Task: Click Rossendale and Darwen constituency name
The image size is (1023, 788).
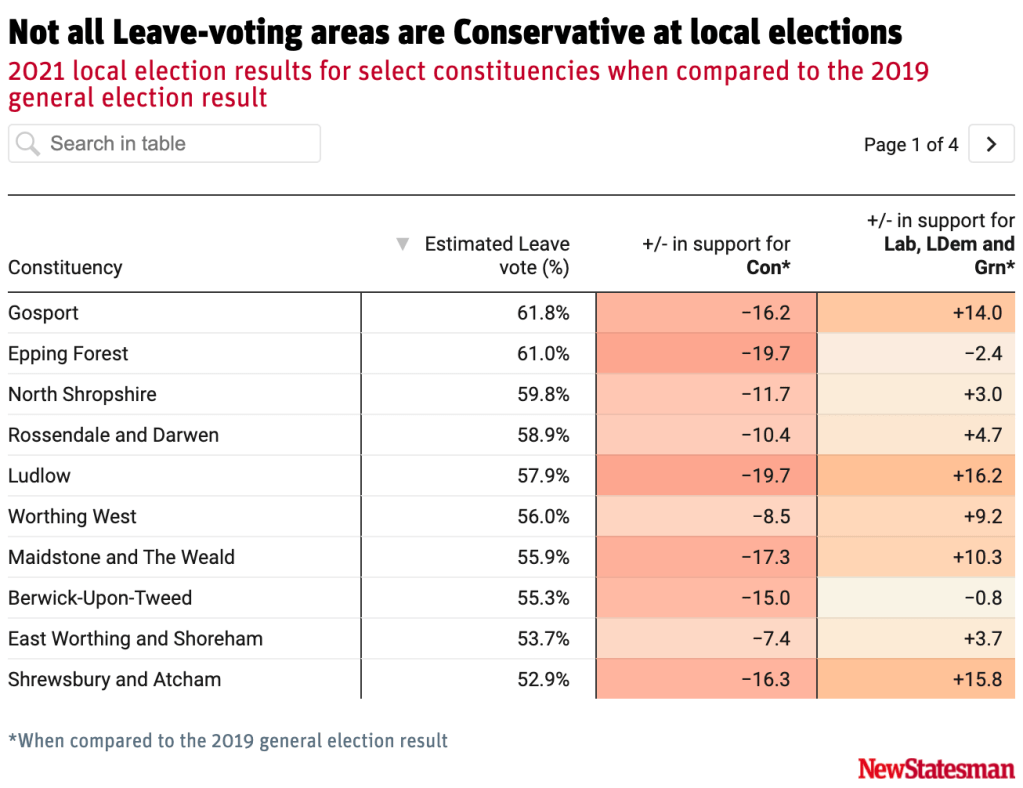Action: (x=113, y=436)
